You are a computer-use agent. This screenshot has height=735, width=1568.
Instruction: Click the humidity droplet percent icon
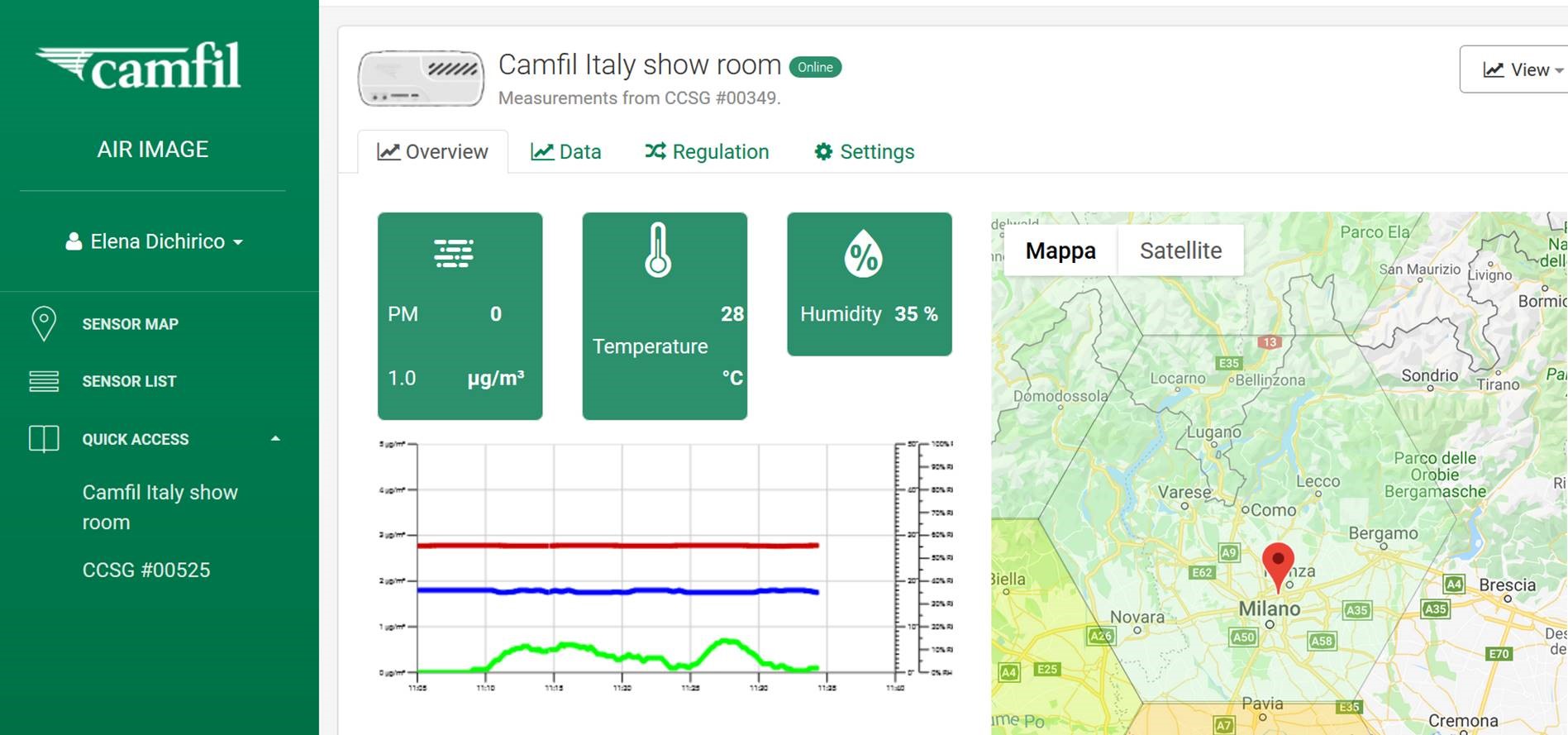click(x=863, y=254)
